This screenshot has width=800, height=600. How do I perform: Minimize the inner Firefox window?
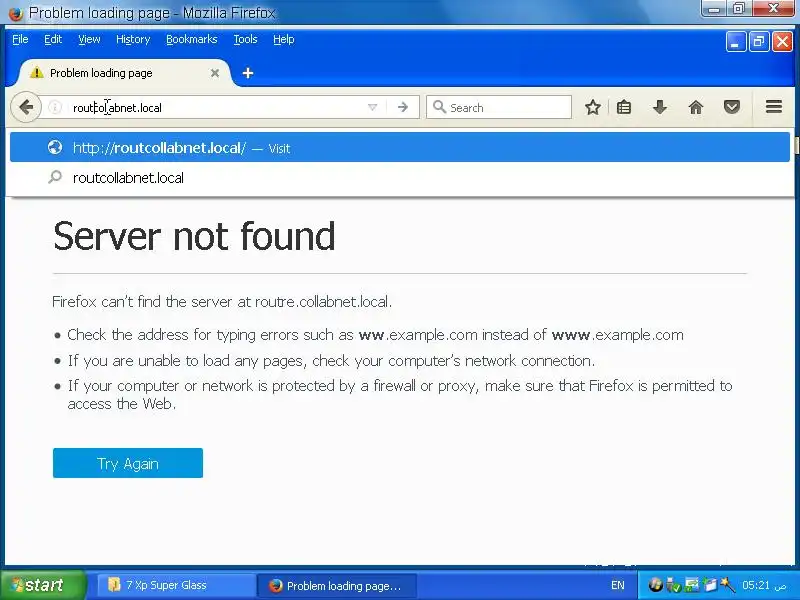click(735, 41)
